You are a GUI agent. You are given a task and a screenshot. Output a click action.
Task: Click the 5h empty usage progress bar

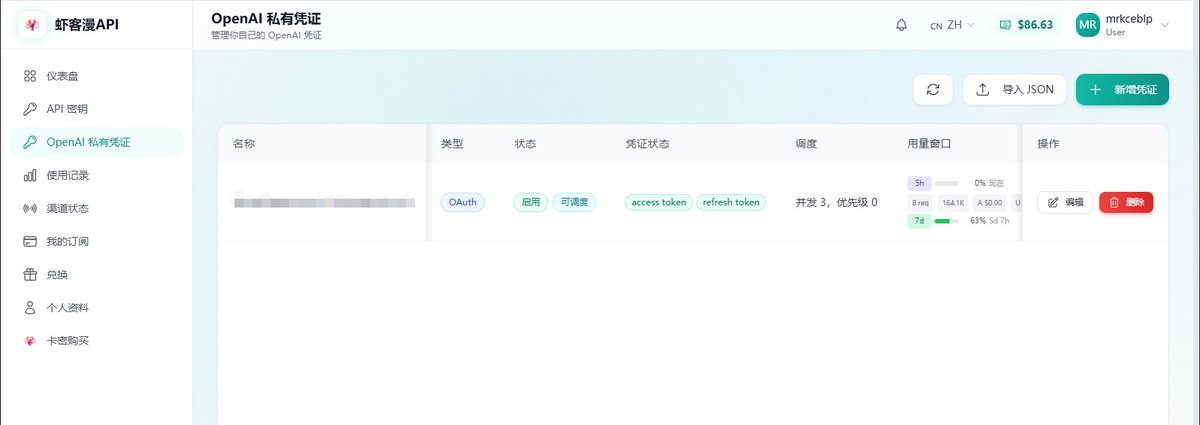click(x=946, y=183)
